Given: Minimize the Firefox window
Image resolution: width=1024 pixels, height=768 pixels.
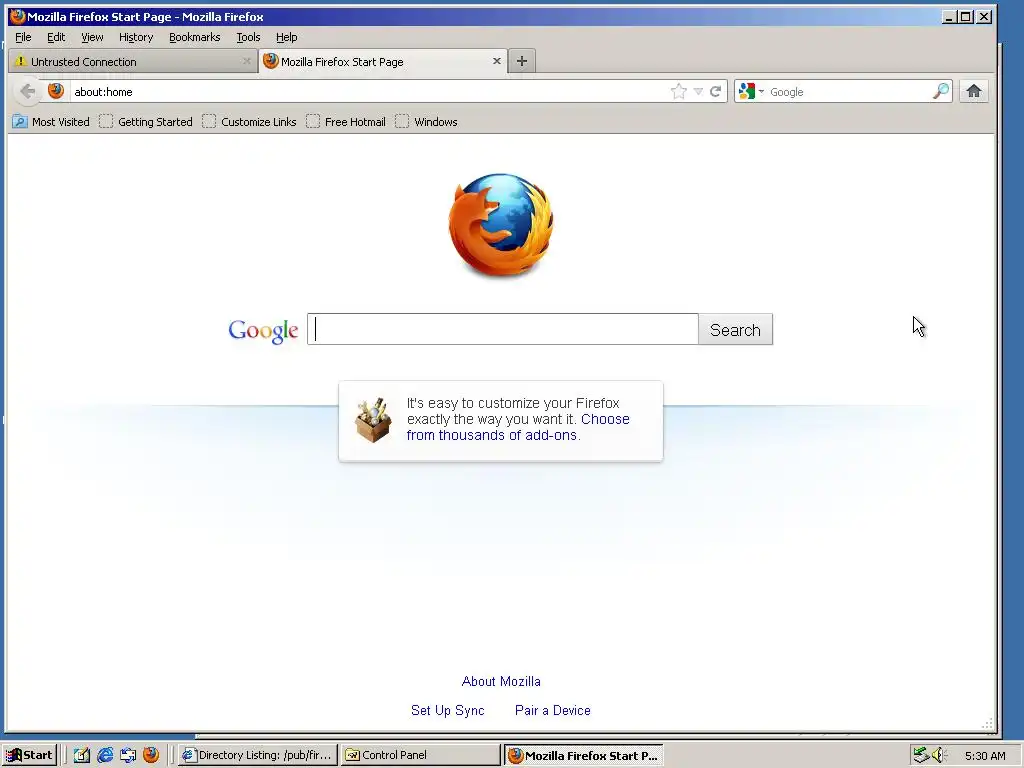Looking at the screenshot, I should 950,16.
